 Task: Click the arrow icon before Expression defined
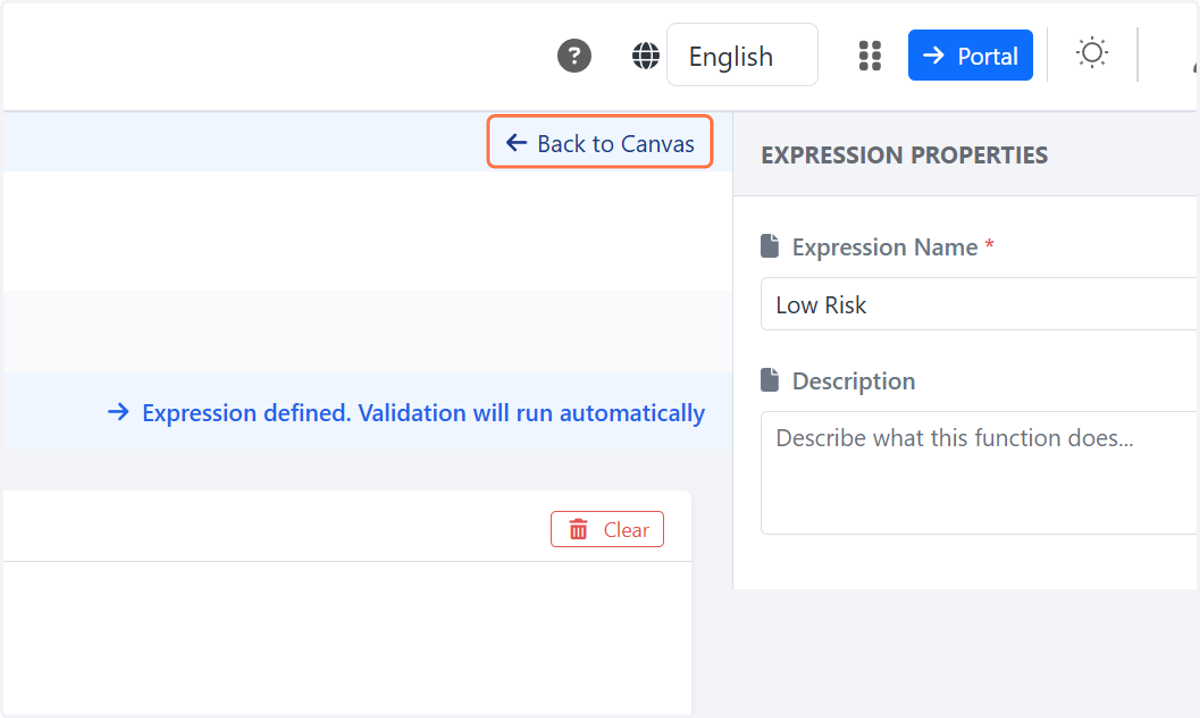click(x=118, y=412)
